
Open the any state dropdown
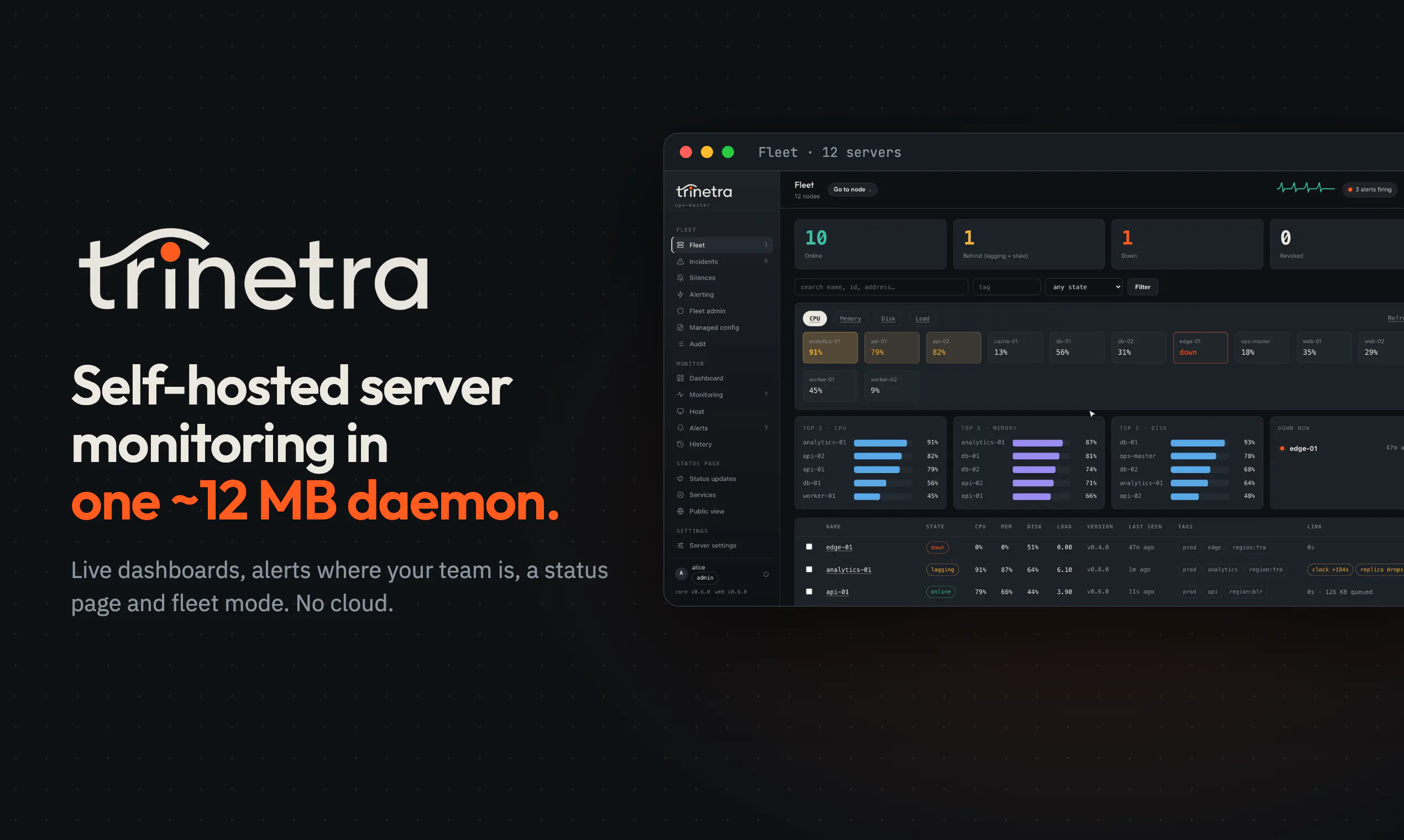pos(1083,287)
